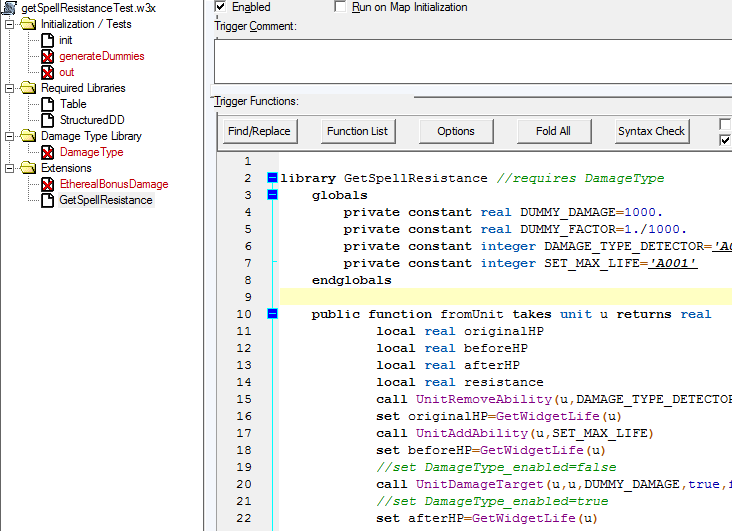Viewport: 732px width, 531px height.
Task: Collapse the Extensions folder
Action: coord(9,168)
